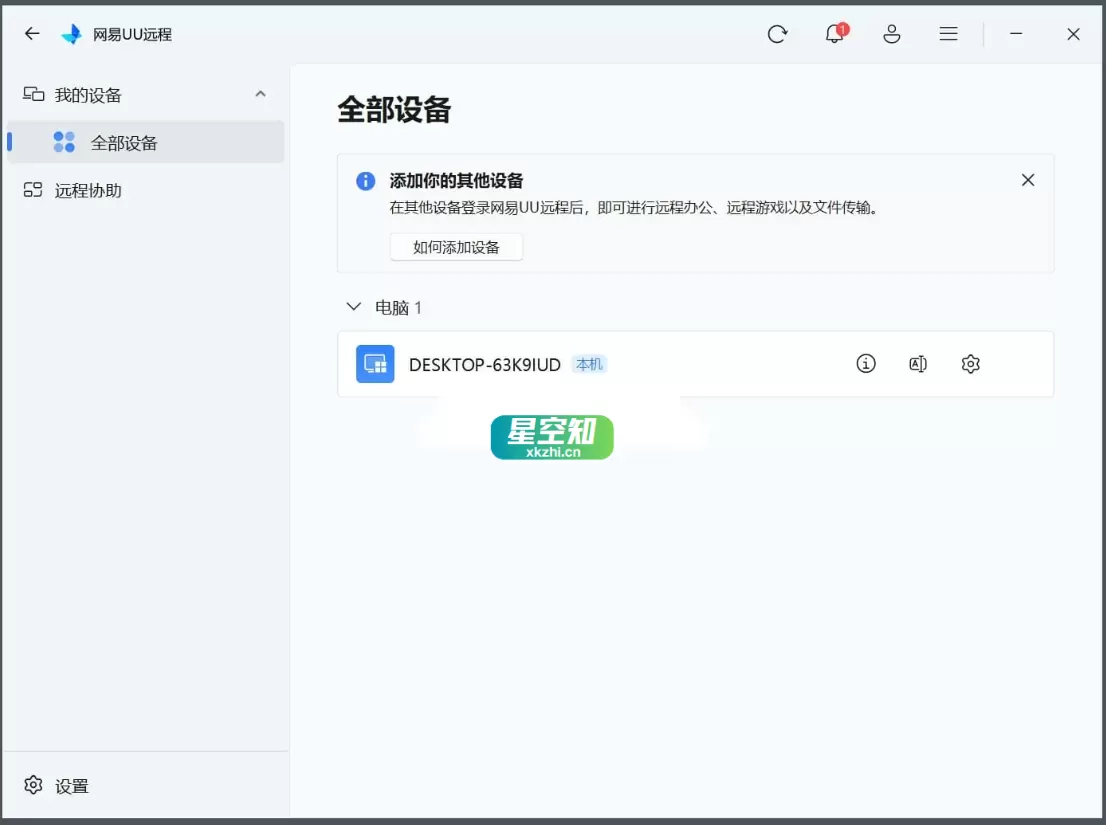View device info for DESKTOP-63K9IUD
Image resolution: width=1106 pixels, height=825 pixels.
click(865, 364)
